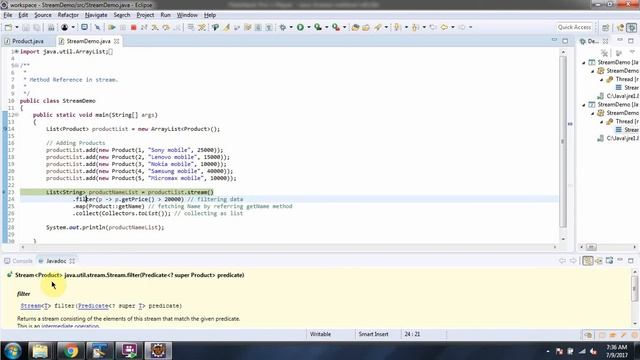Click the Open Task folder icon
The height and width of the screenshot is (360, 640).
366,27
